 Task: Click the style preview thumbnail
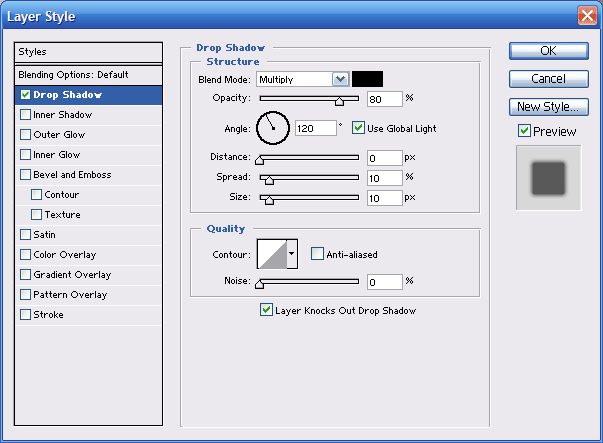547,177
